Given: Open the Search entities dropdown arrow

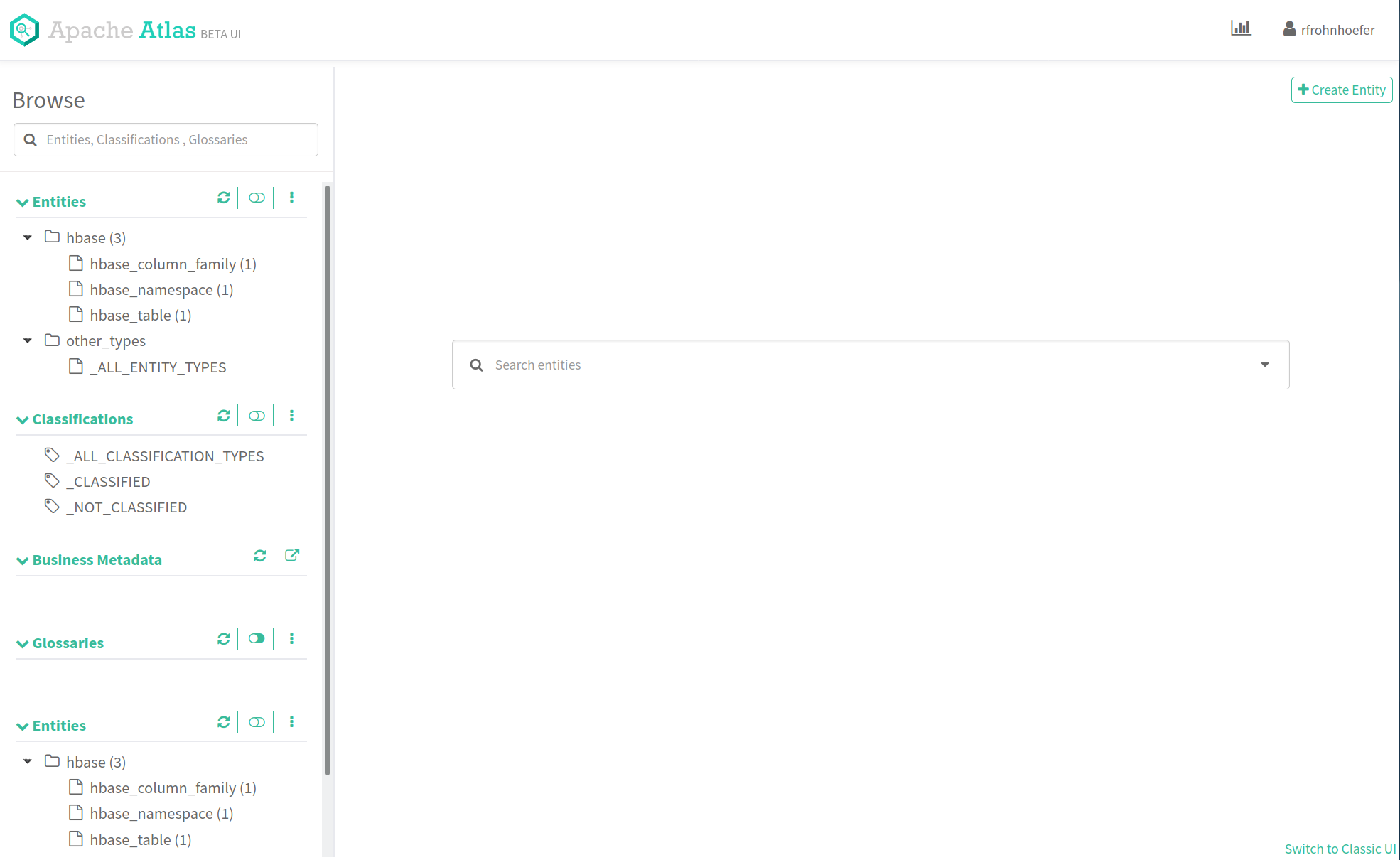Looking at the screenshot, I should pyautogui.click(x=1264, y=365).
